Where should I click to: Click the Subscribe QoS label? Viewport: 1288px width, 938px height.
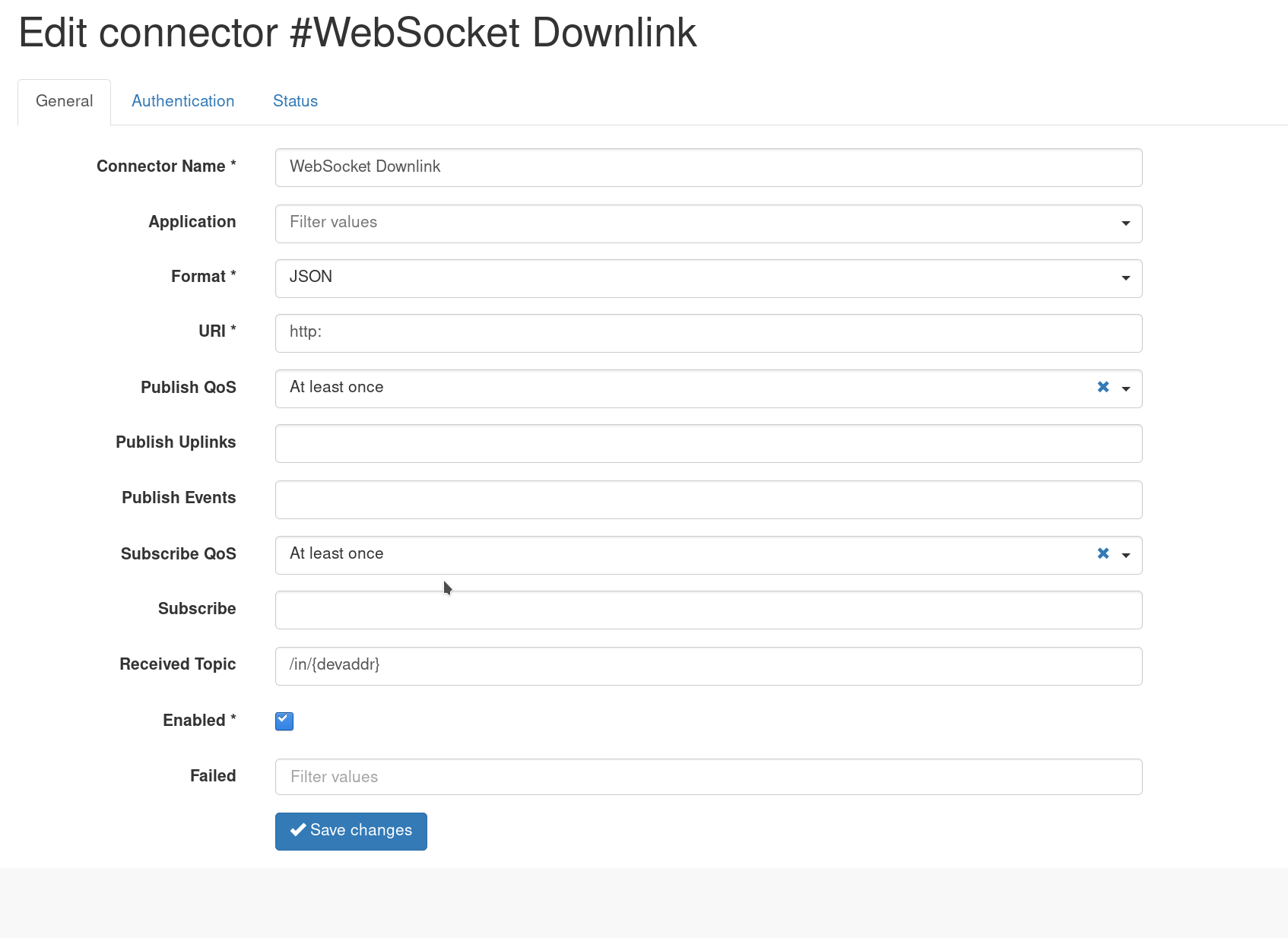pos(179,553)
